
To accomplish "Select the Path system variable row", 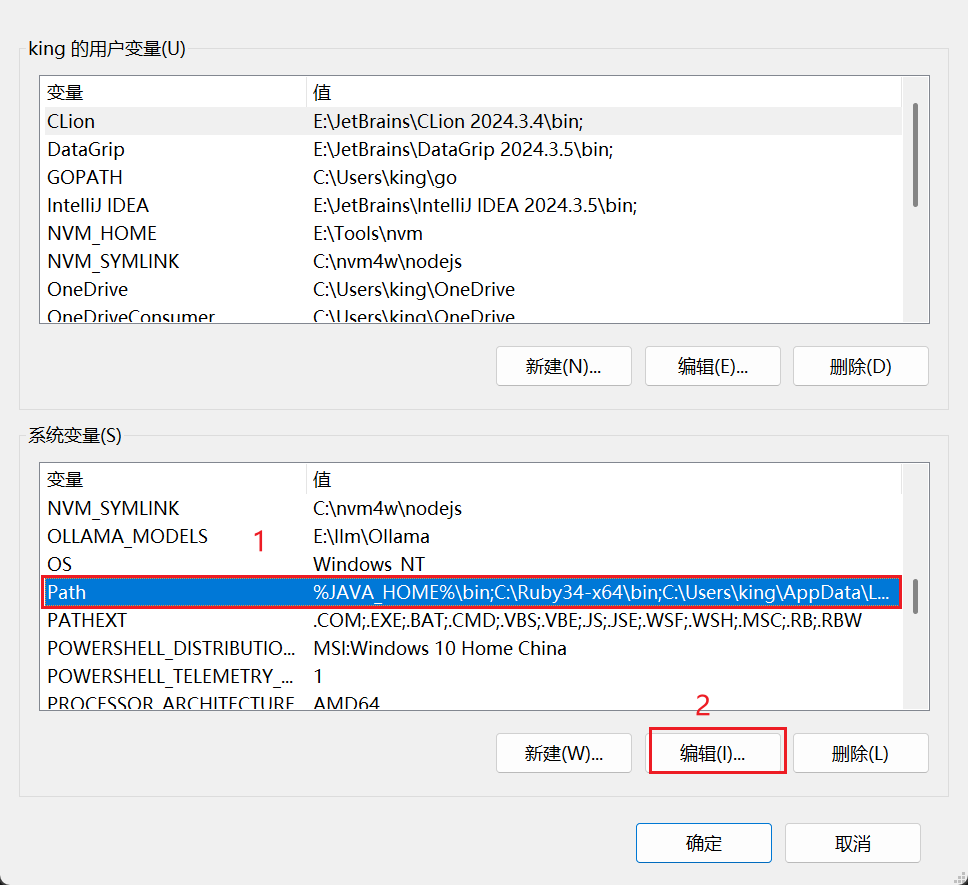I will pyautogui.click(x=470, y=592).
